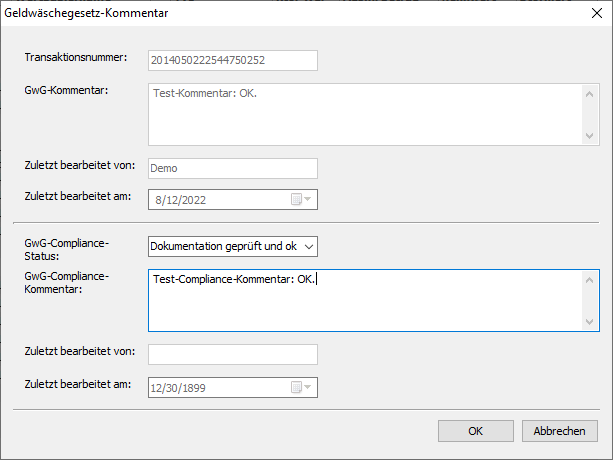This screenshot has width=613, height=460.
Task: Open the calendar picker for date 8/12/2022
Action: click(302, 199)
